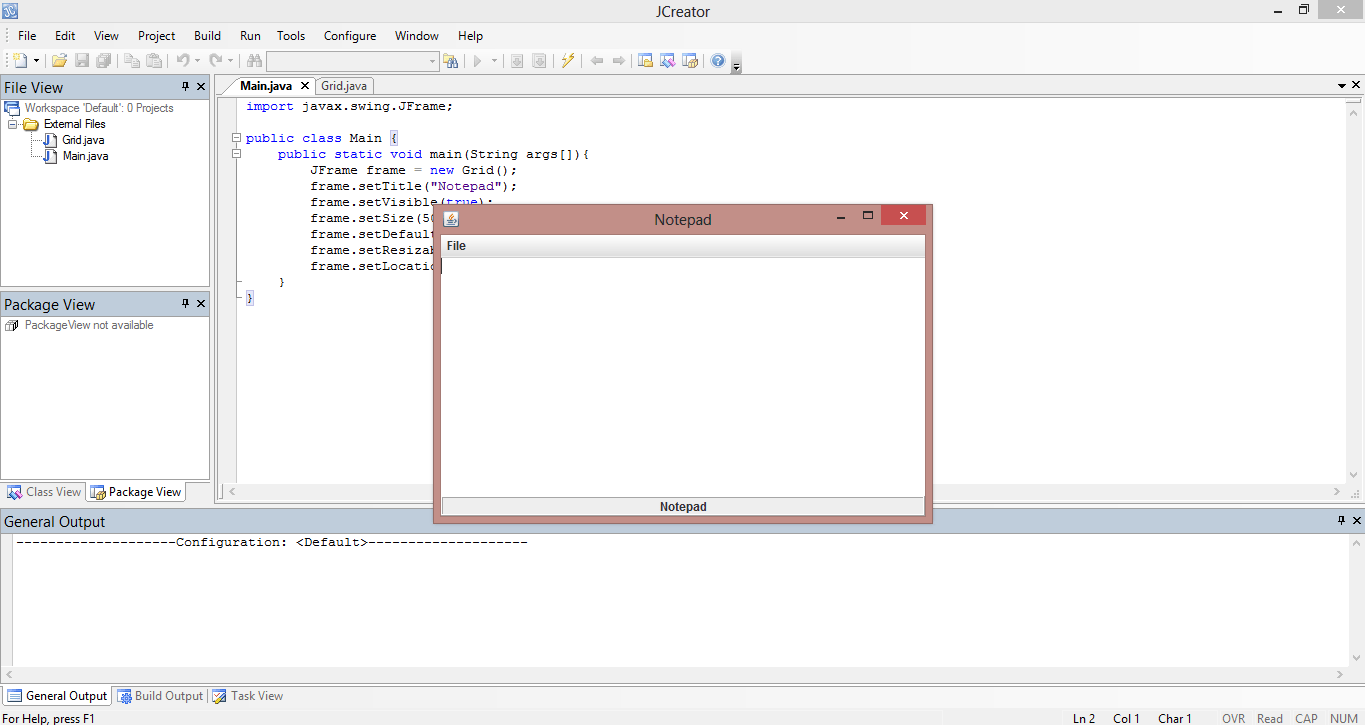This screenshot has height=725, width=1365.
Task: Switch to the Grid.java editor tab
Action: tap(344, 86)
